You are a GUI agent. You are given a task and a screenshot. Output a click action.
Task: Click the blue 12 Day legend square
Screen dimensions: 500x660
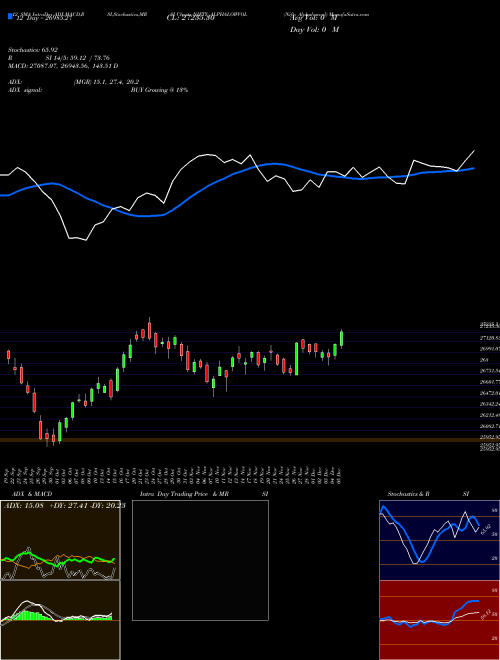click(x=10, y=16)
